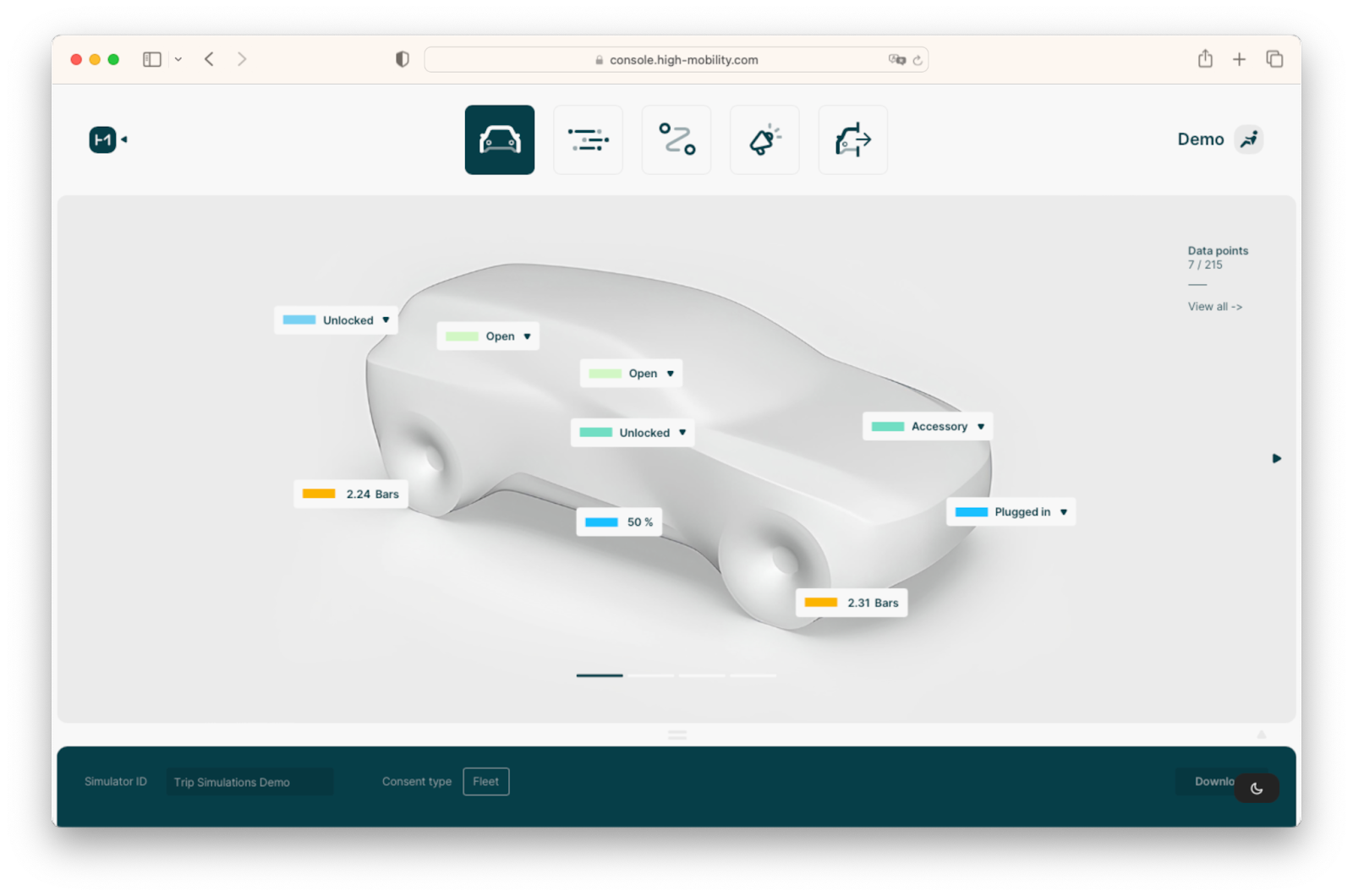Click the Data points 7 / 215 counter
Viewport: 1353px width, 896px height.
(1218, 258)
